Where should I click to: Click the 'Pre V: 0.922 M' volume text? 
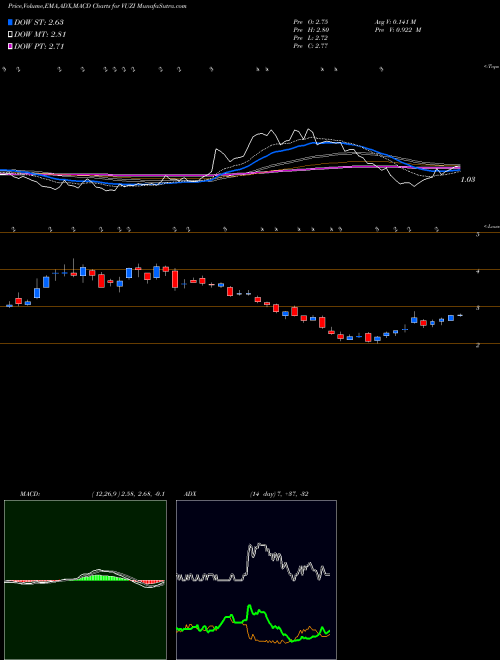[x=397, y=30]
